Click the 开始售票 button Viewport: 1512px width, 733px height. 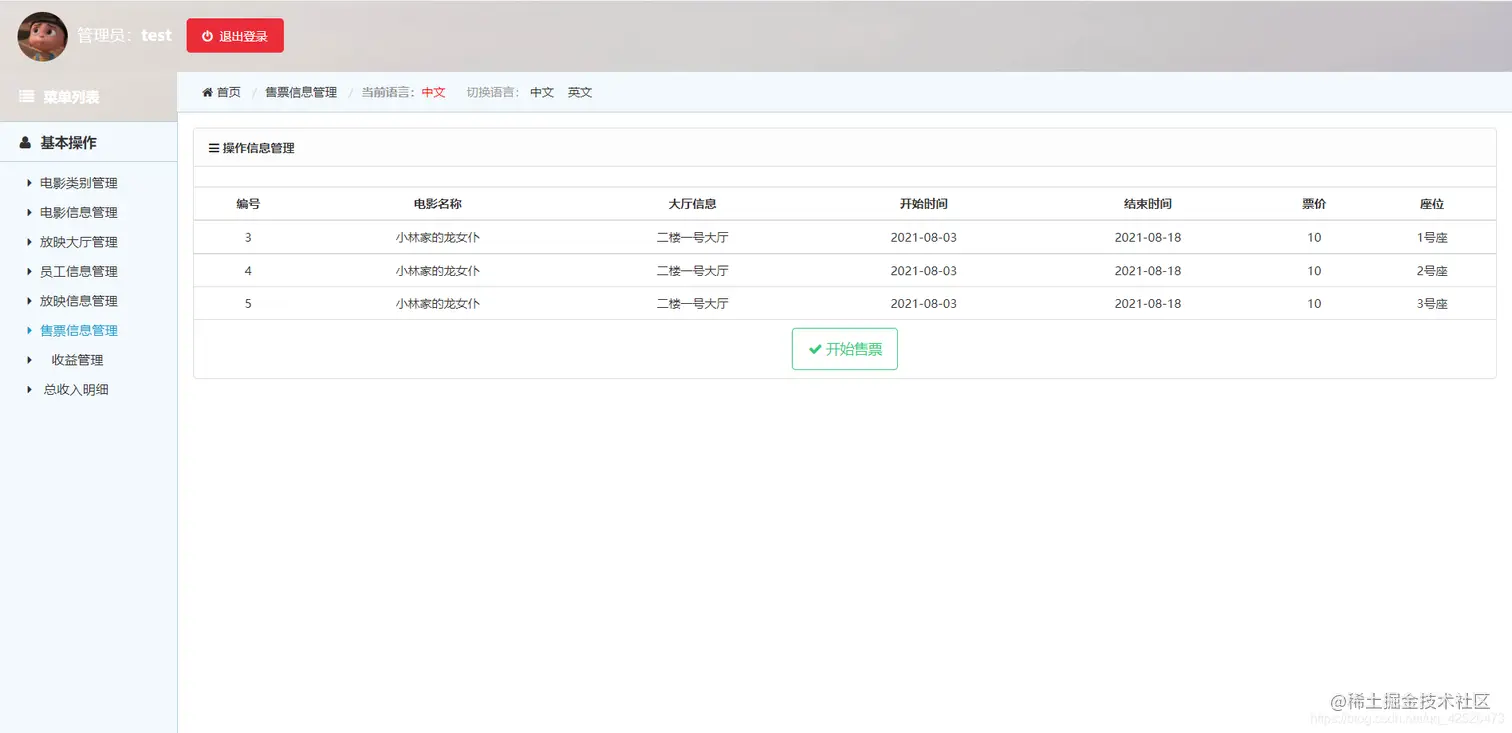[x=845, y=349]
